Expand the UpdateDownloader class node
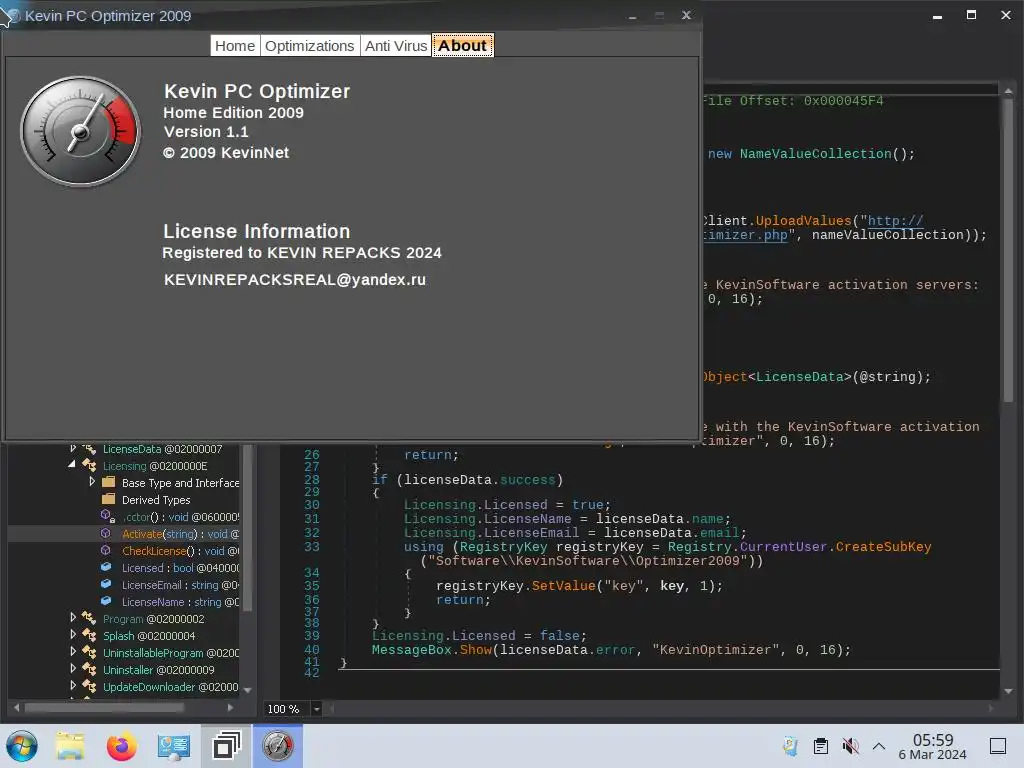Viewport: 1024px width, 768px height. click(73, 685)
